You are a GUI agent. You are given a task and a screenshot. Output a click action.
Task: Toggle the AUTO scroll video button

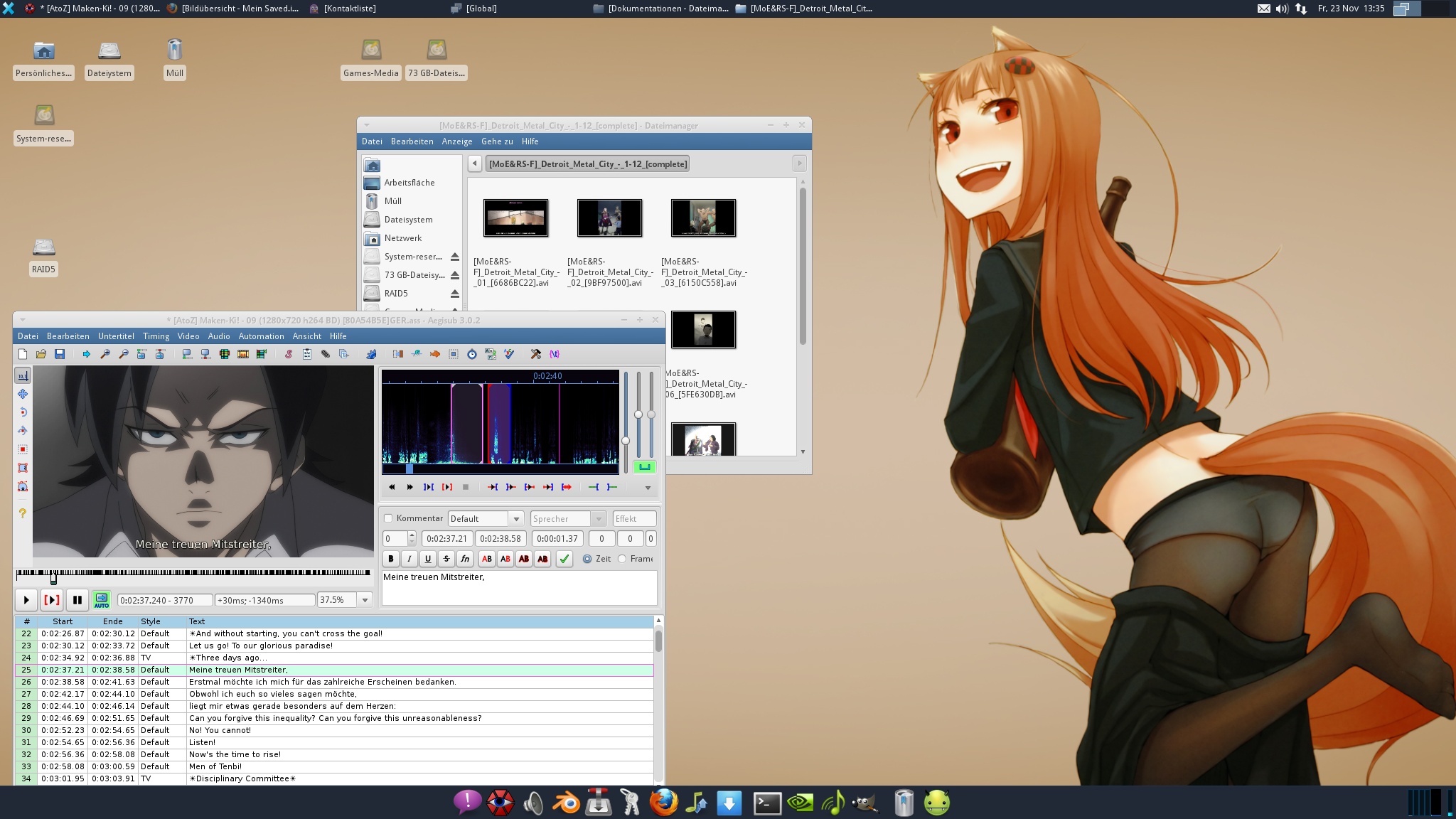[102, 600]
